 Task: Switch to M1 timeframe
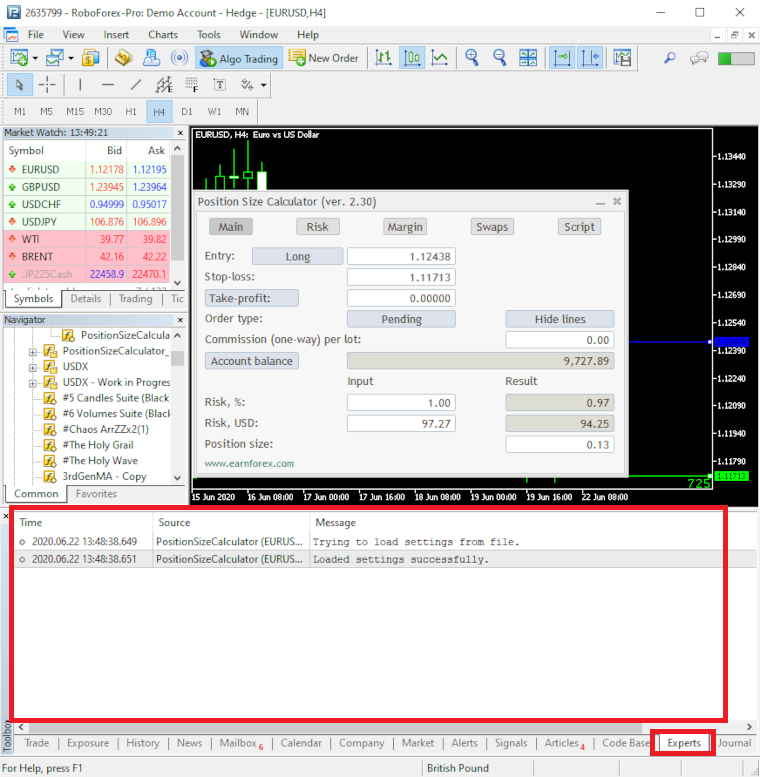(x=20, y=111)
